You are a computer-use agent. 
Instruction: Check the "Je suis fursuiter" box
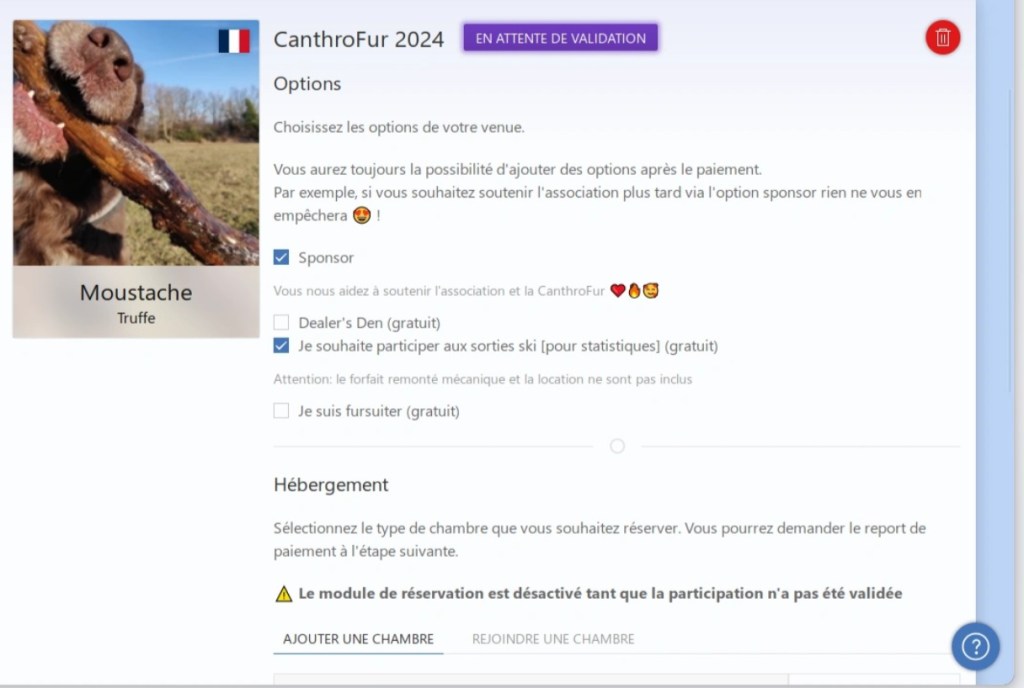pos(282,411)
